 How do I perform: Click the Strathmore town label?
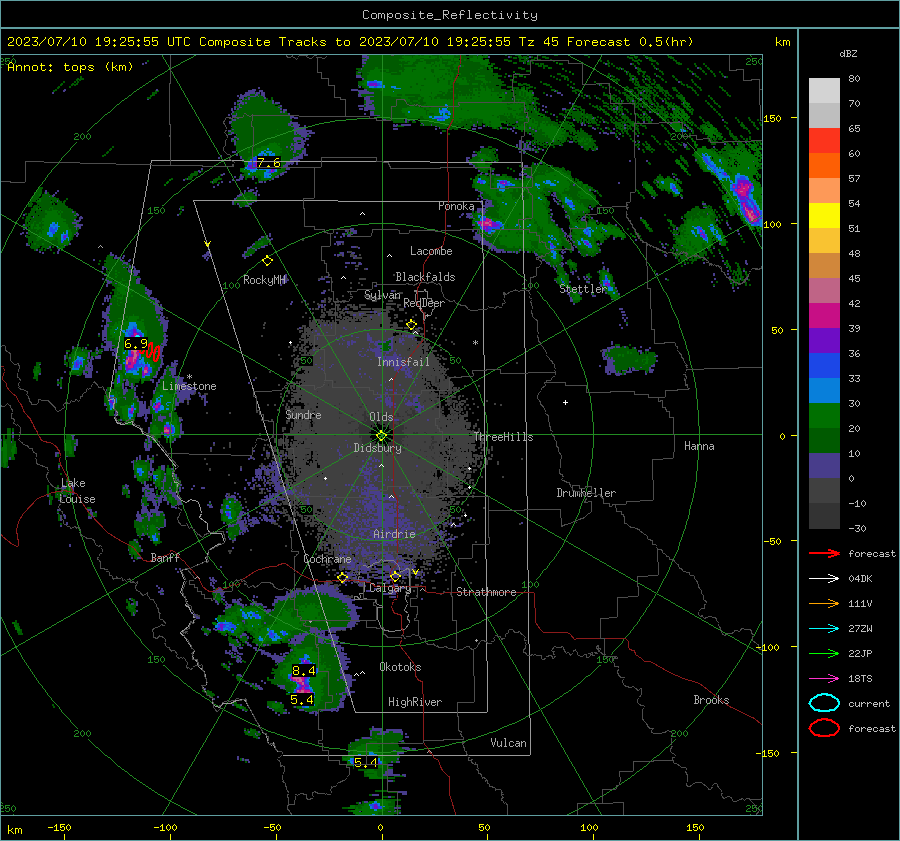click(486, 592)
